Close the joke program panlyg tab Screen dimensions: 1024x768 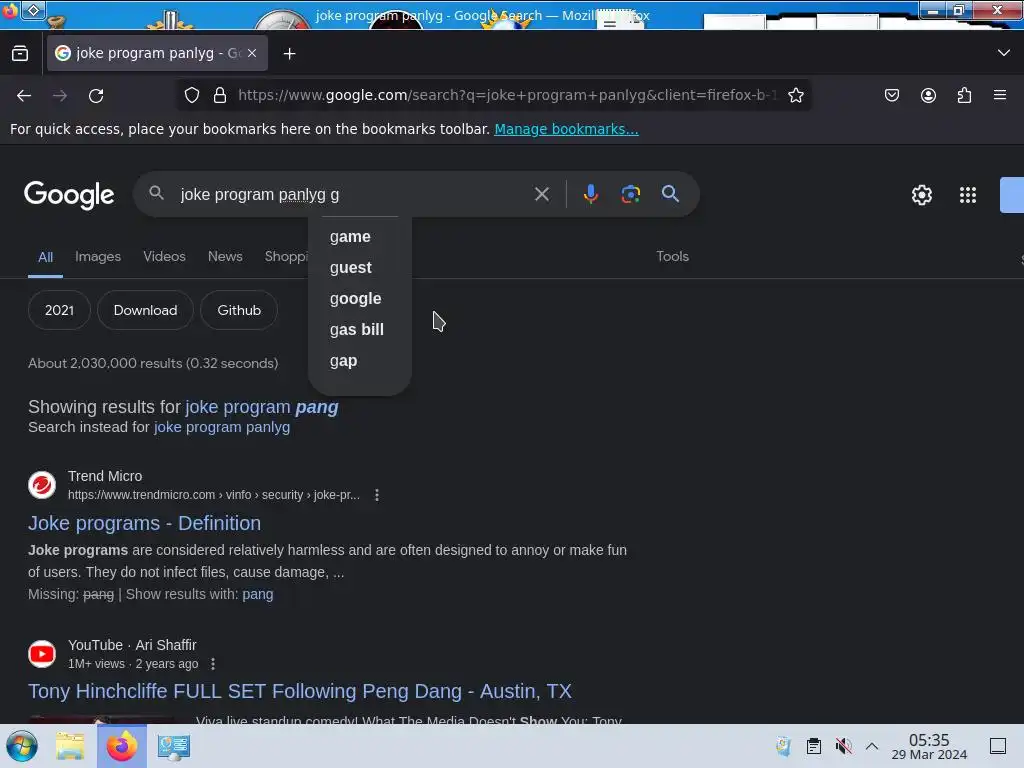pos(252,54)
